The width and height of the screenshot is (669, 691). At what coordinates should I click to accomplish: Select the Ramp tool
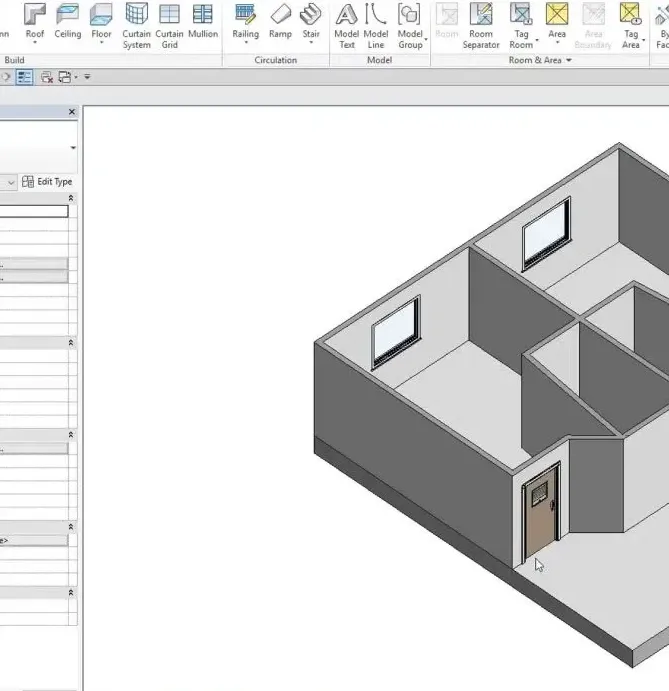pos(280,21)
